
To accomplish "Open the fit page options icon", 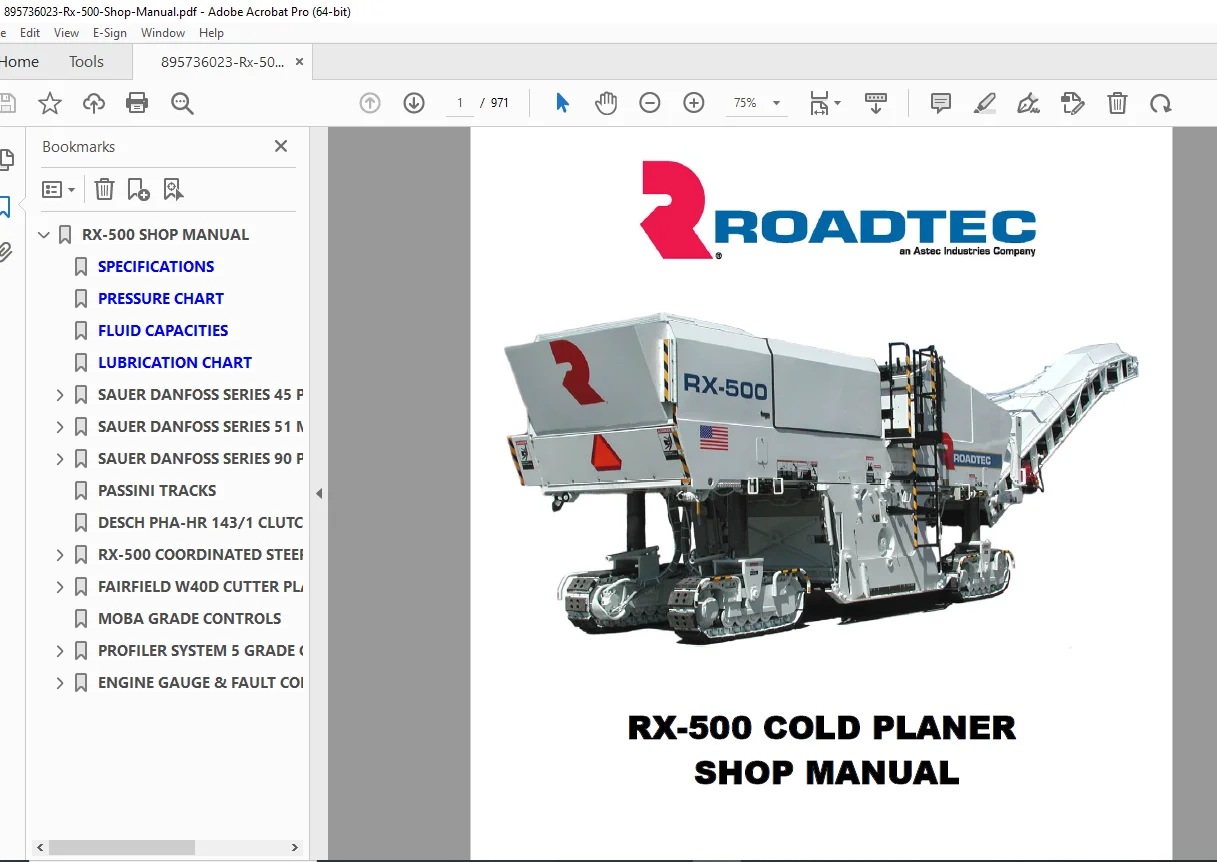I will (x=824, y=103).
